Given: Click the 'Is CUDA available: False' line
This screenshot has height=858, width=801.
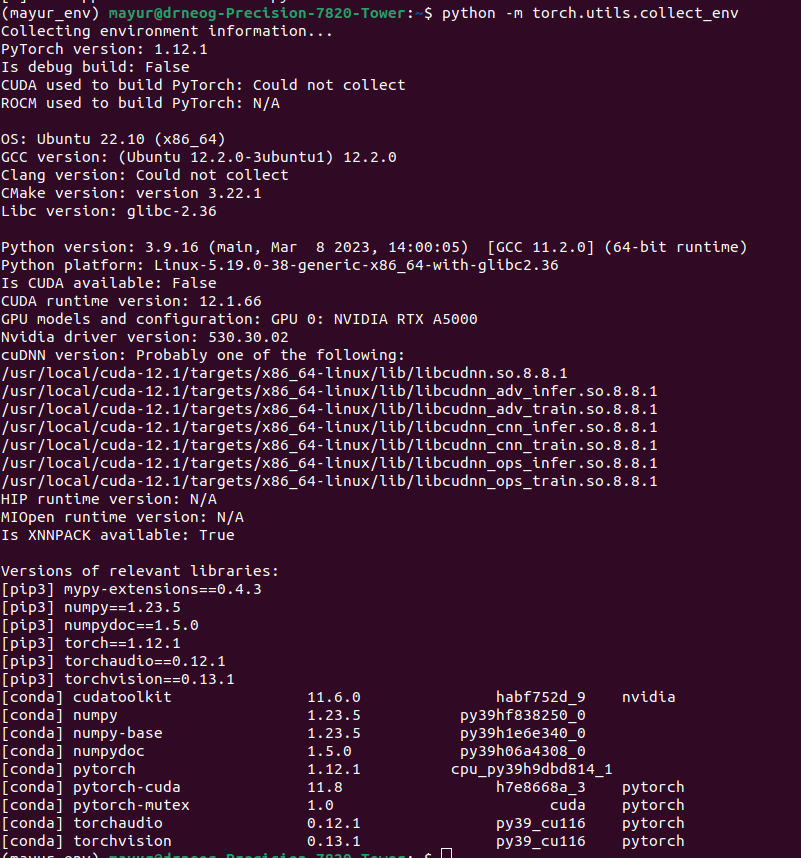Looking at the screenshot, I should (109, 283).
